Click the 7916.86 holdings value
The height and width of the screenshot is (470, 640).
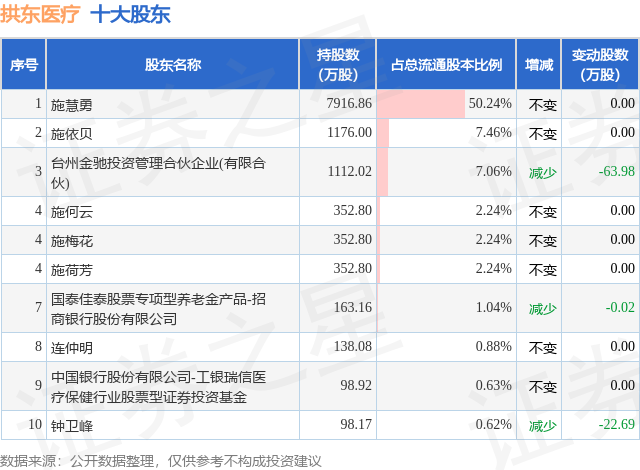pos(349,103)
